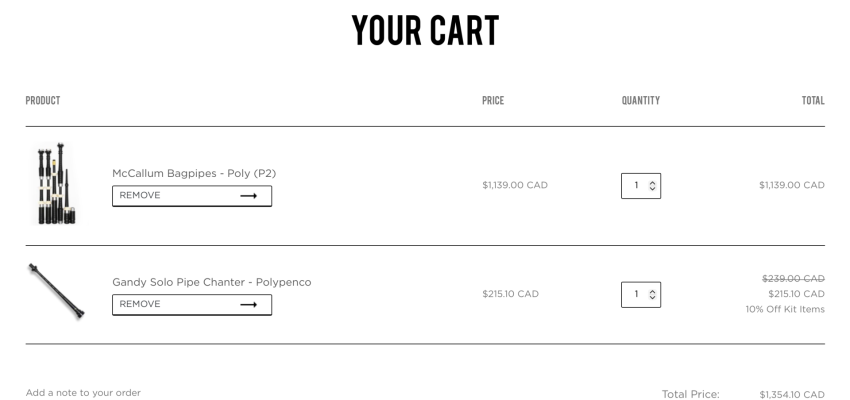Click the struck-through $239.00 CAD price

point(793,278)
